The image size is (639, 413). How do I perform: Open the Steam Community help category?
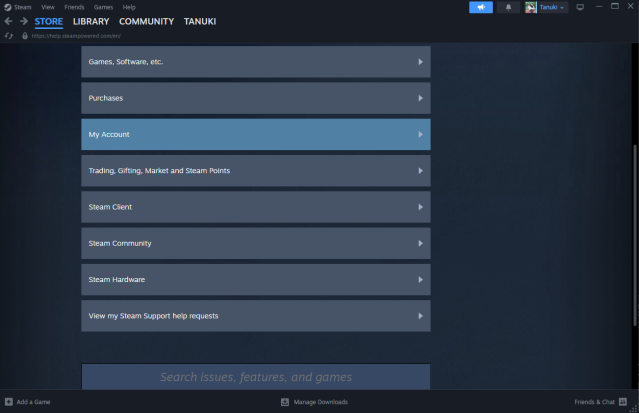point(256,243)
